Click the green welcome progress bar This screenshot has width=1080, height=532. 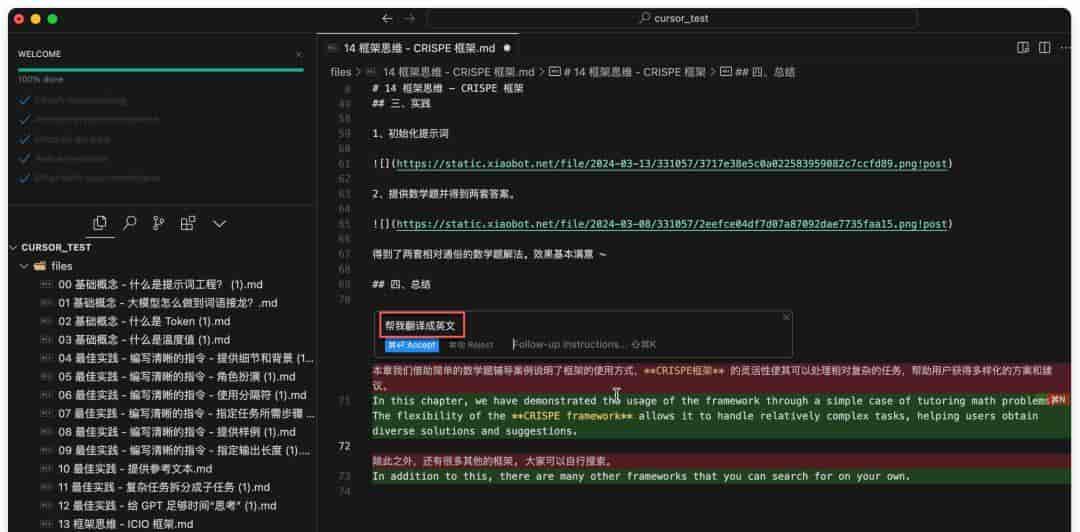[160, 70]
